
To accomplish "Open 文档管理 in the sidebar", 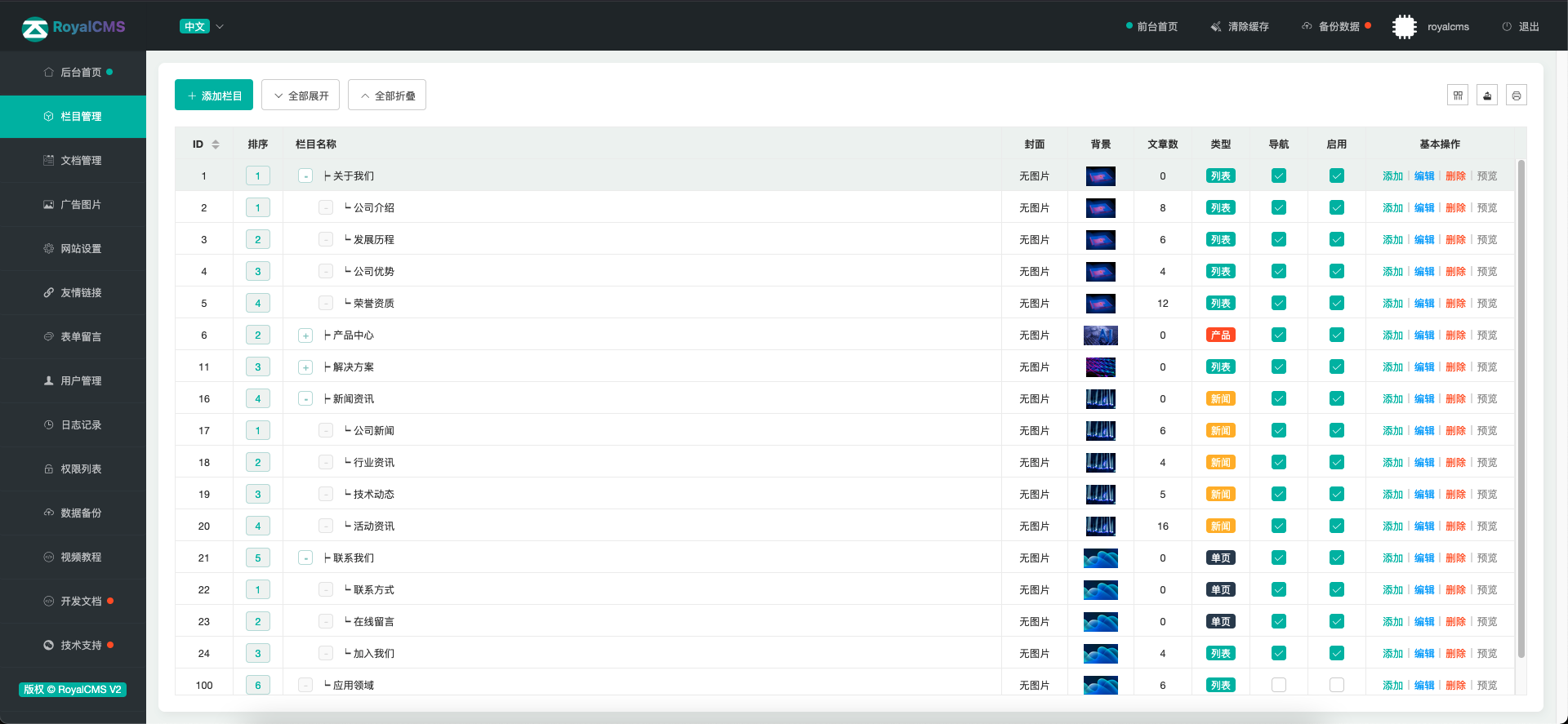I will (81, 161).
